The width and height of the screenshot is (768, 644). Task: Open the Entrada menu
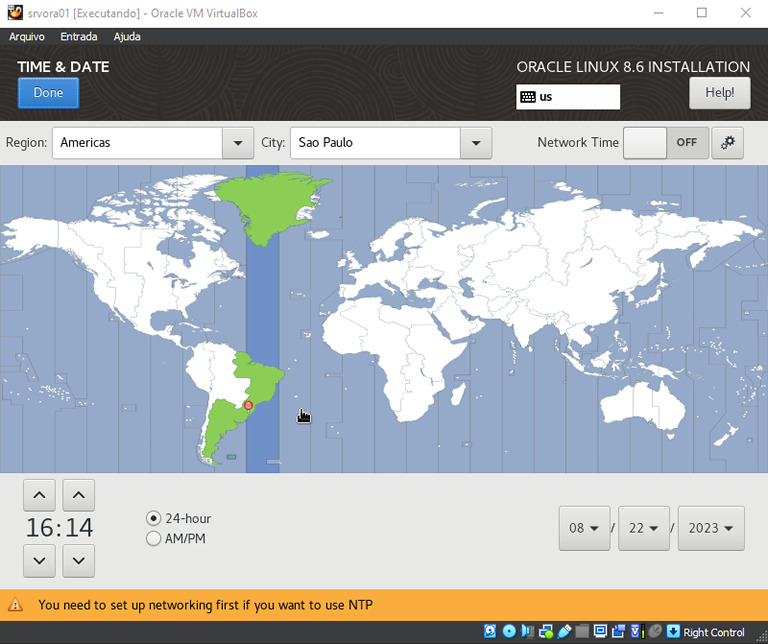(78, 37)
